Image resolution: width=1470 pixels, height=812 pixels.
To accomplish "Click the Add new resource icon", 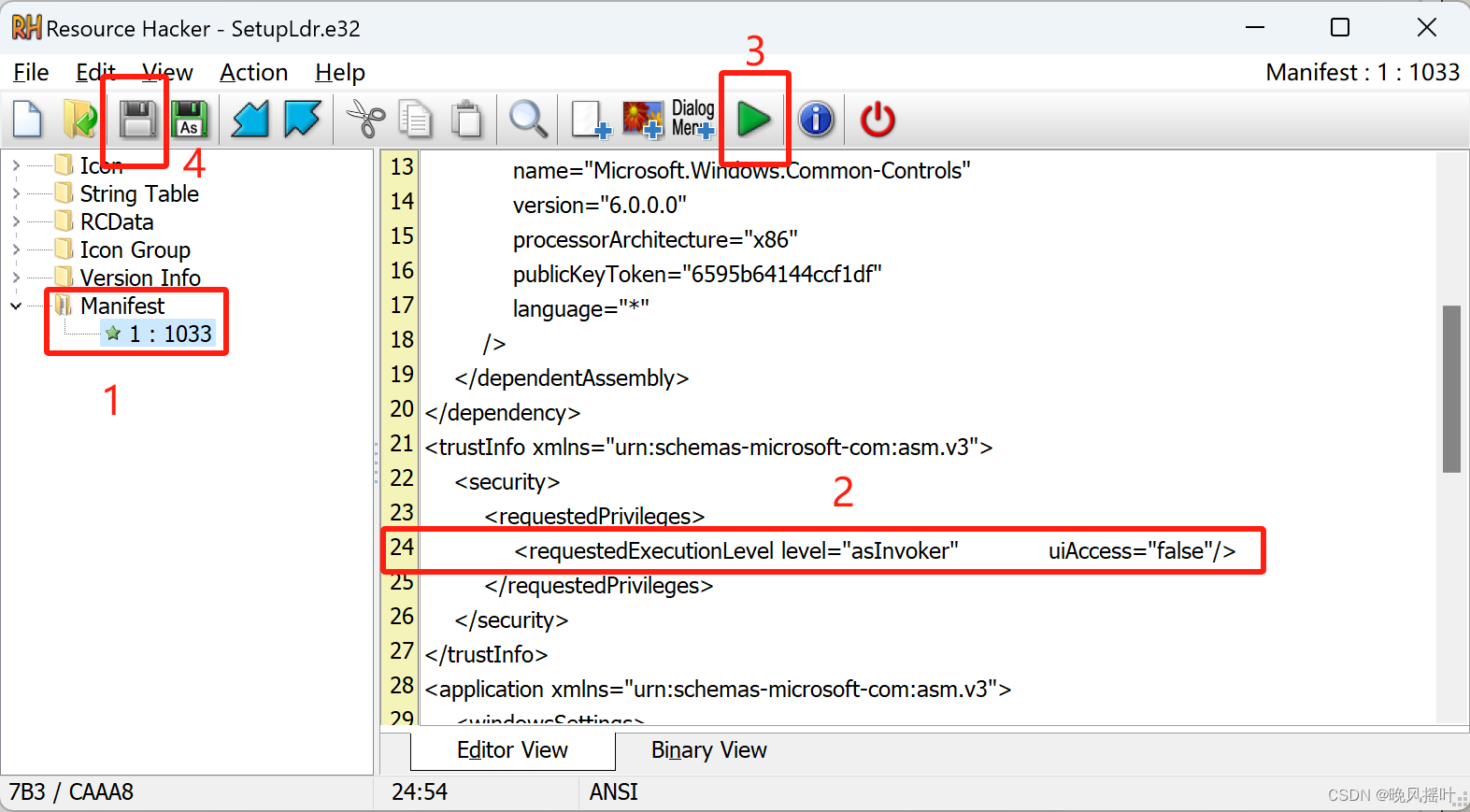I will pos(591,120).
